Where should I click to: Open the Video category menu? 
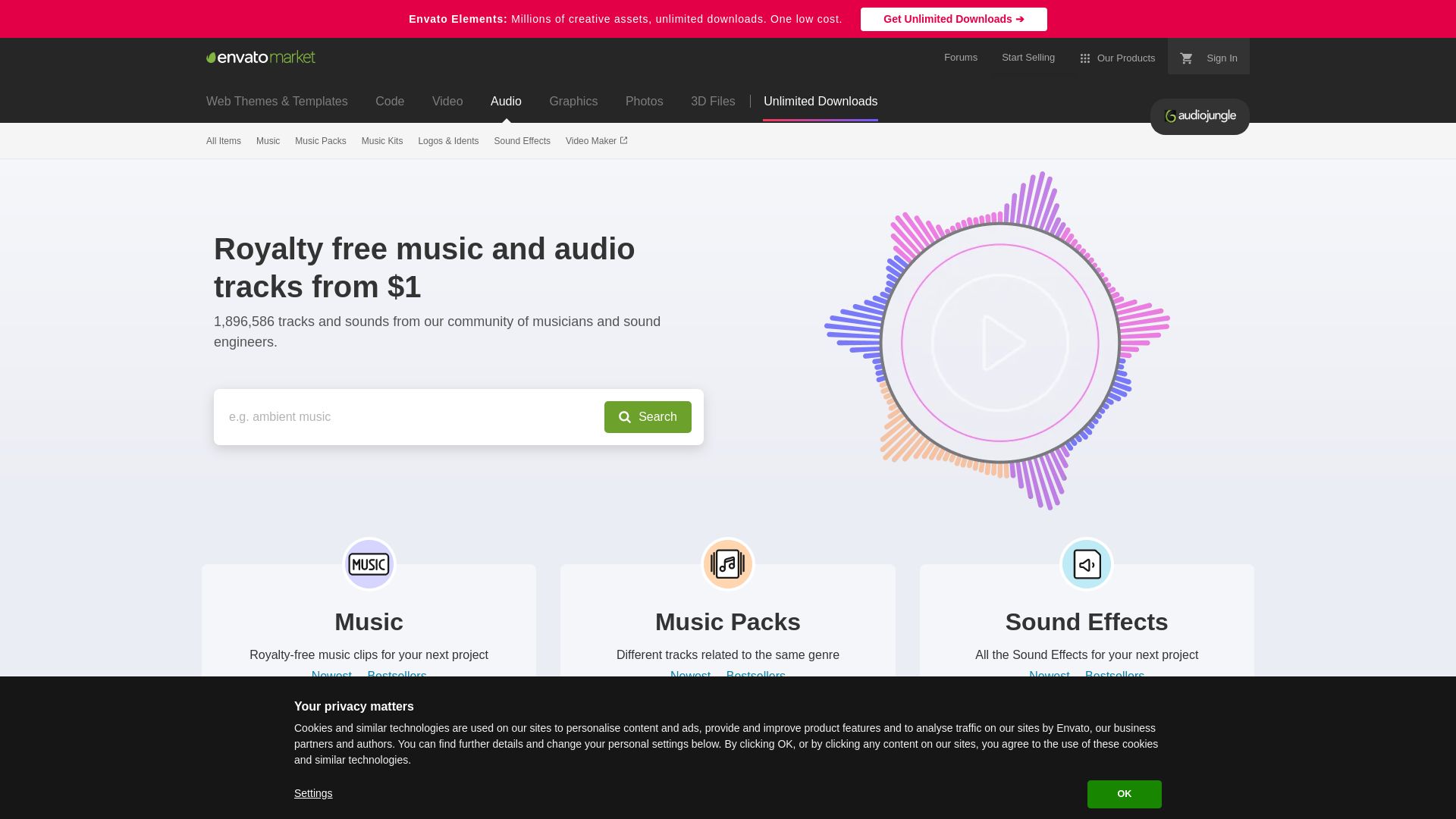[x=447, y=102]
